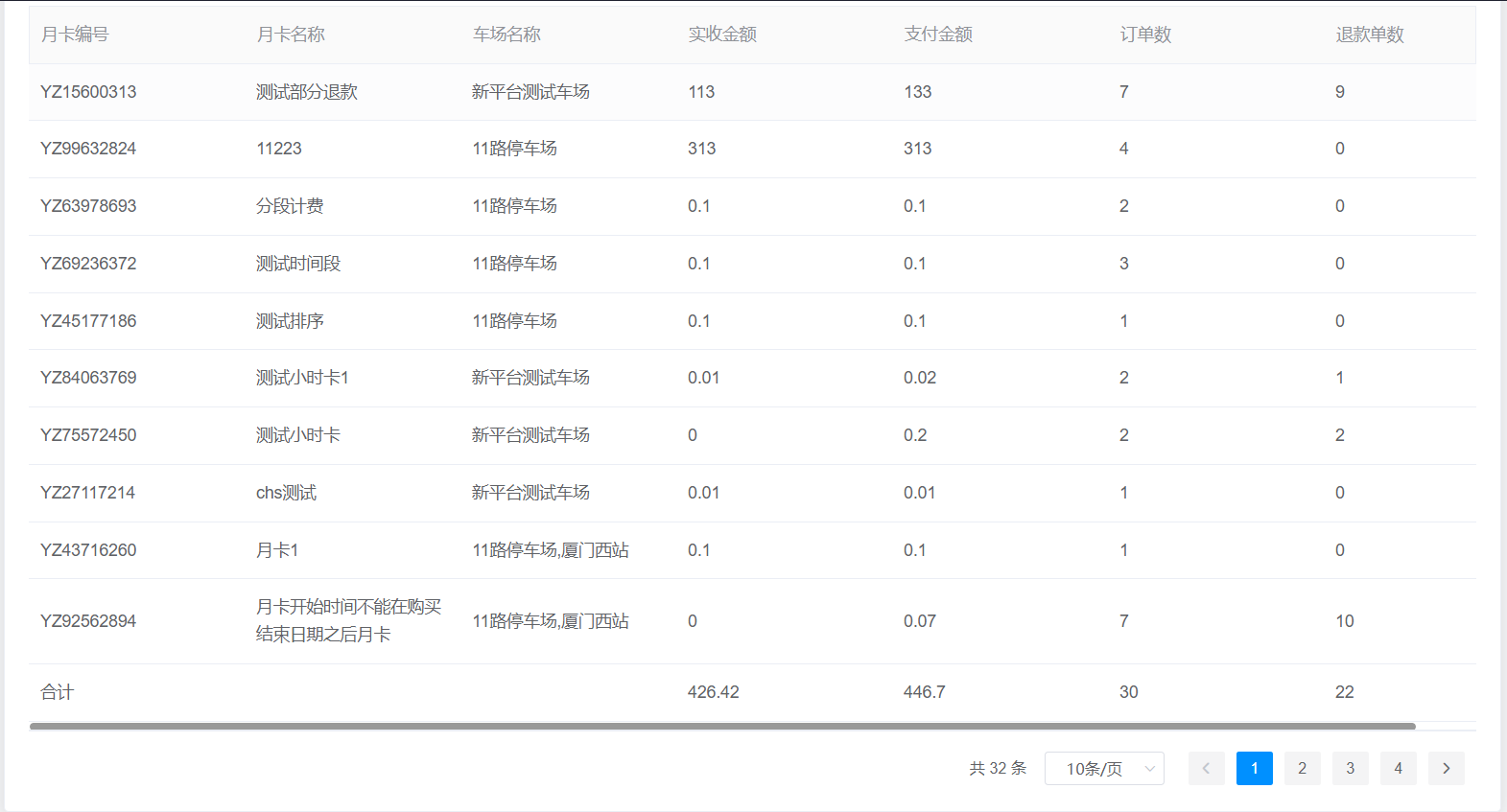Screen dimensions: 1507x812
Task: Select page 1 in pagination
Action: pyautogui.click(x=1254, y=769)
